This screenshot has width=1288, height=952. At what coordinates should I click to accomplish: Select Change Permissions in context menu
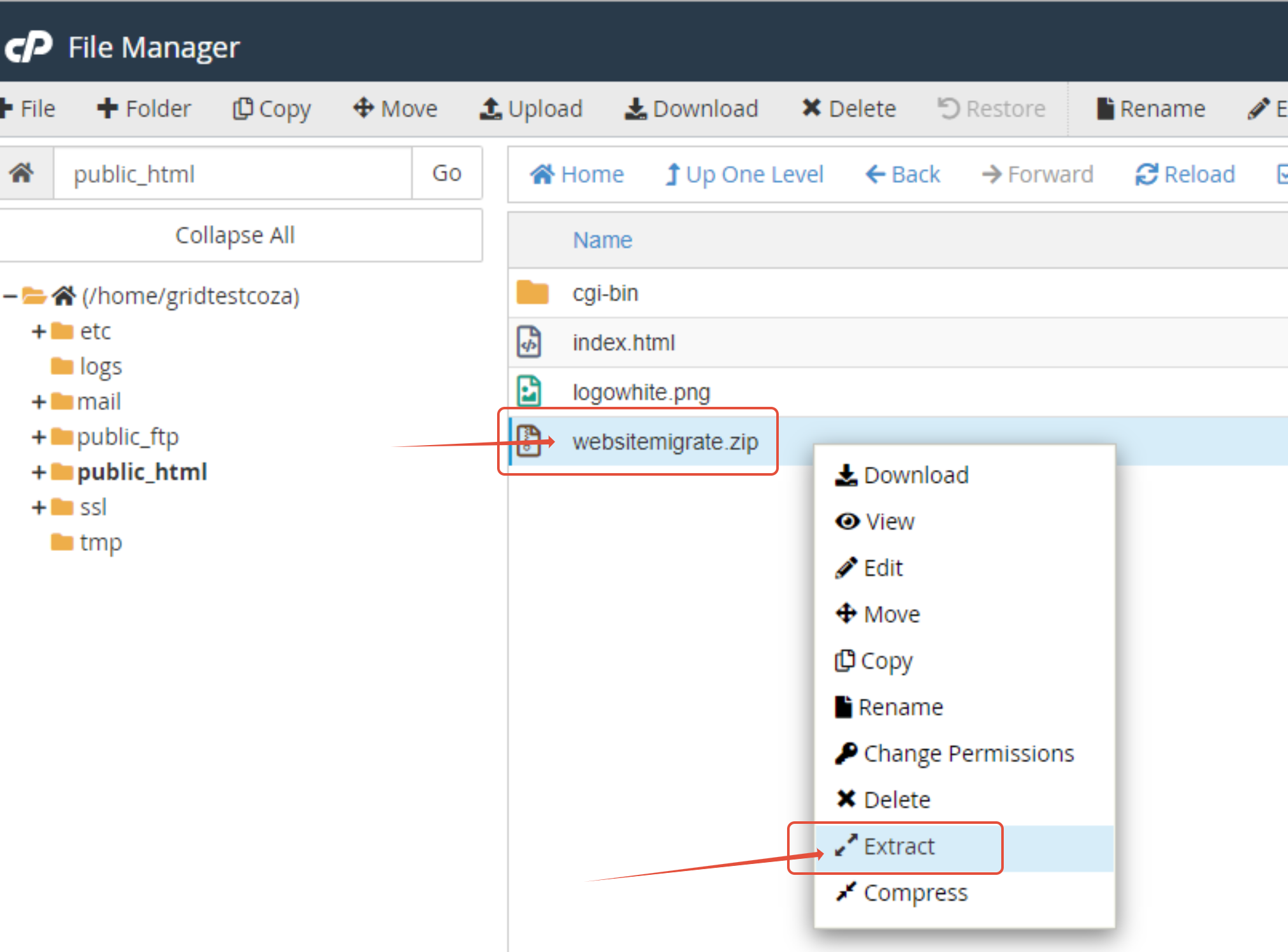pos(968,754)
